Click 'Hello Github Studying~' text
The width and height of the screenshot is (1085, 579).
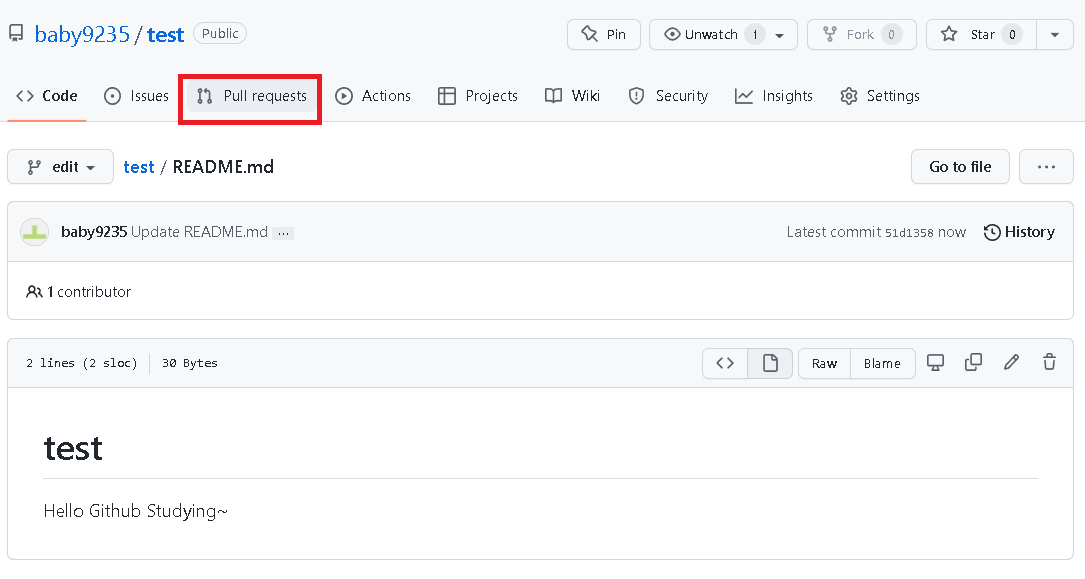pos(135,511)
